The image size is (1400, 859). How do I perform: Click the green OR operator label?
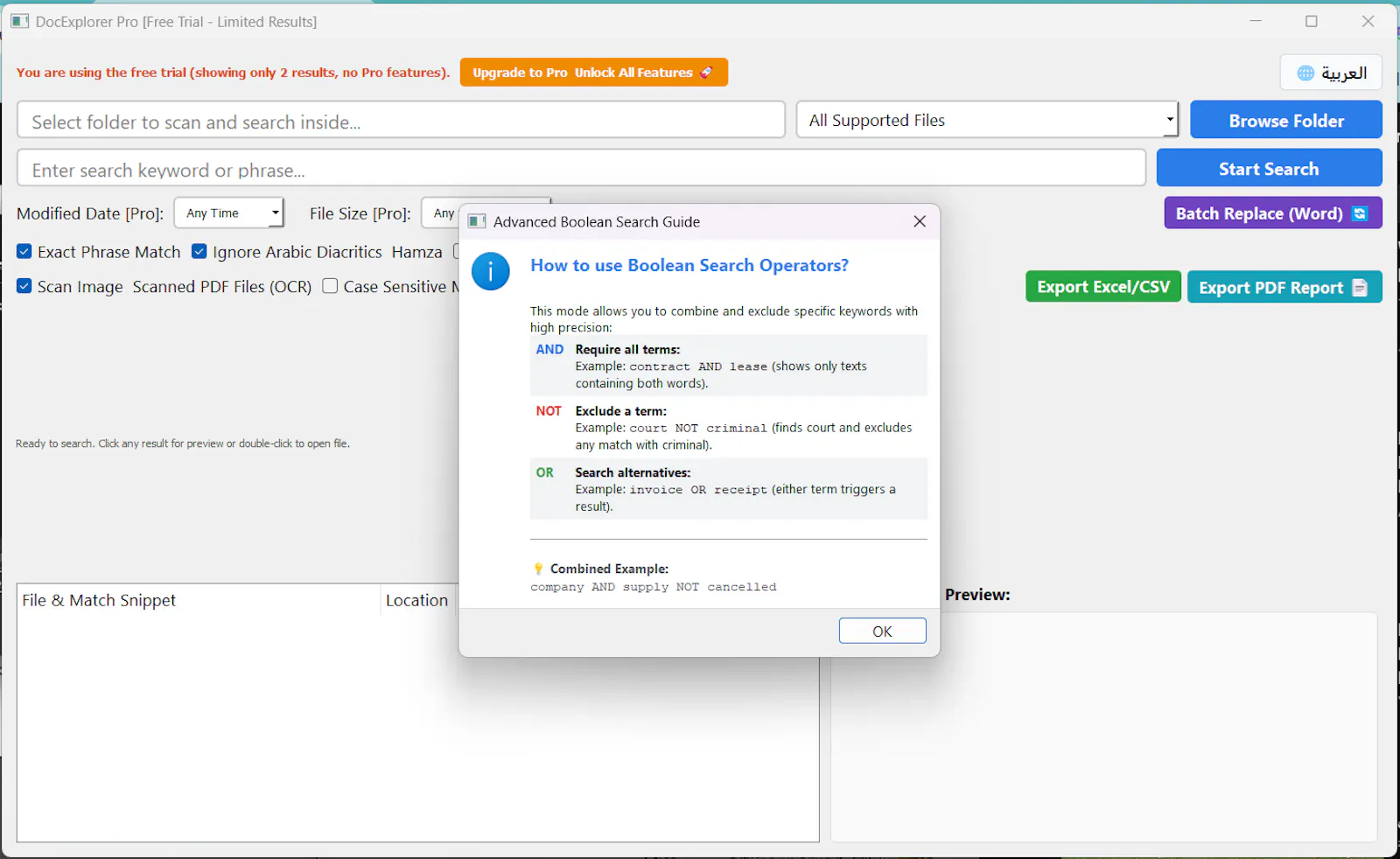click(x=544, y=472)
